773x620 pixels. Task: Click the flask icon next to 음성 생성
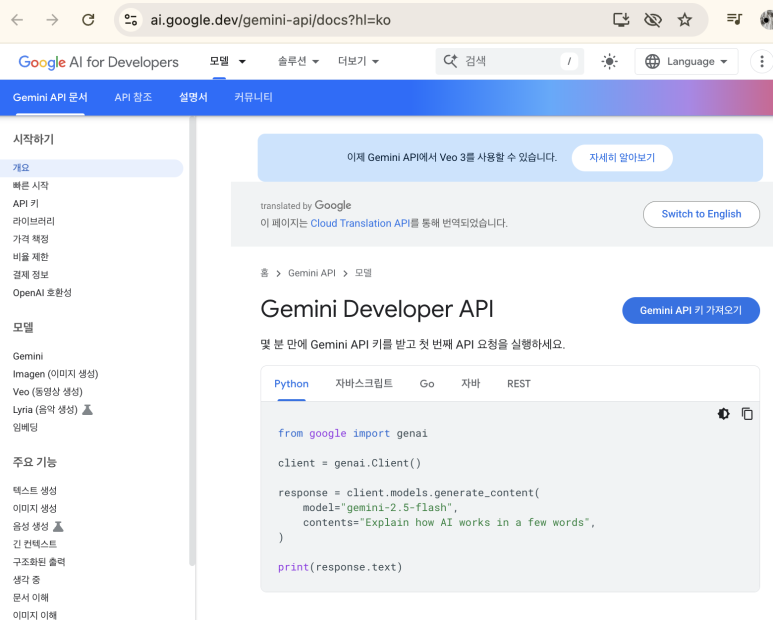[x=58, y=526]
